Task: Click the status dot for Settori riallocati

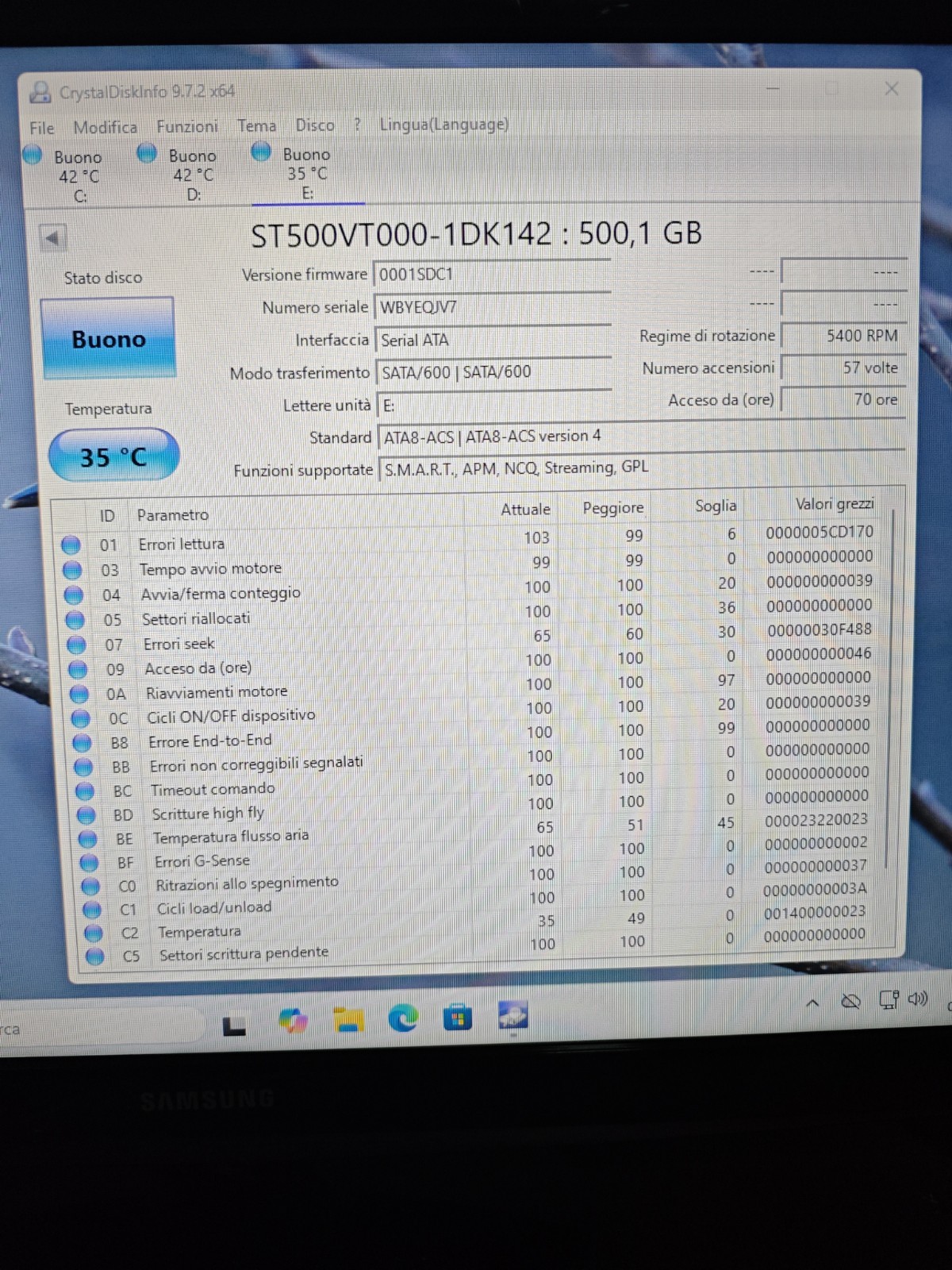Action: [75, 620]
